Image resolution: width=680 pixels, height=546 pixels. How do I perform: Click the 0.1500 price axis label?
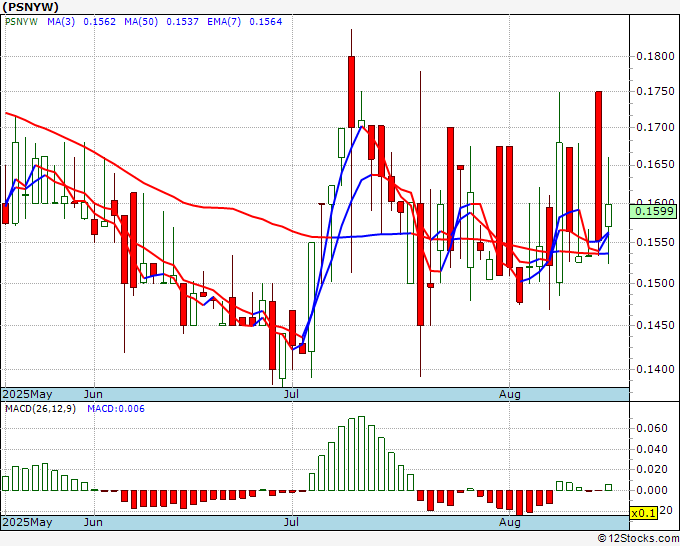click(655, 283)
